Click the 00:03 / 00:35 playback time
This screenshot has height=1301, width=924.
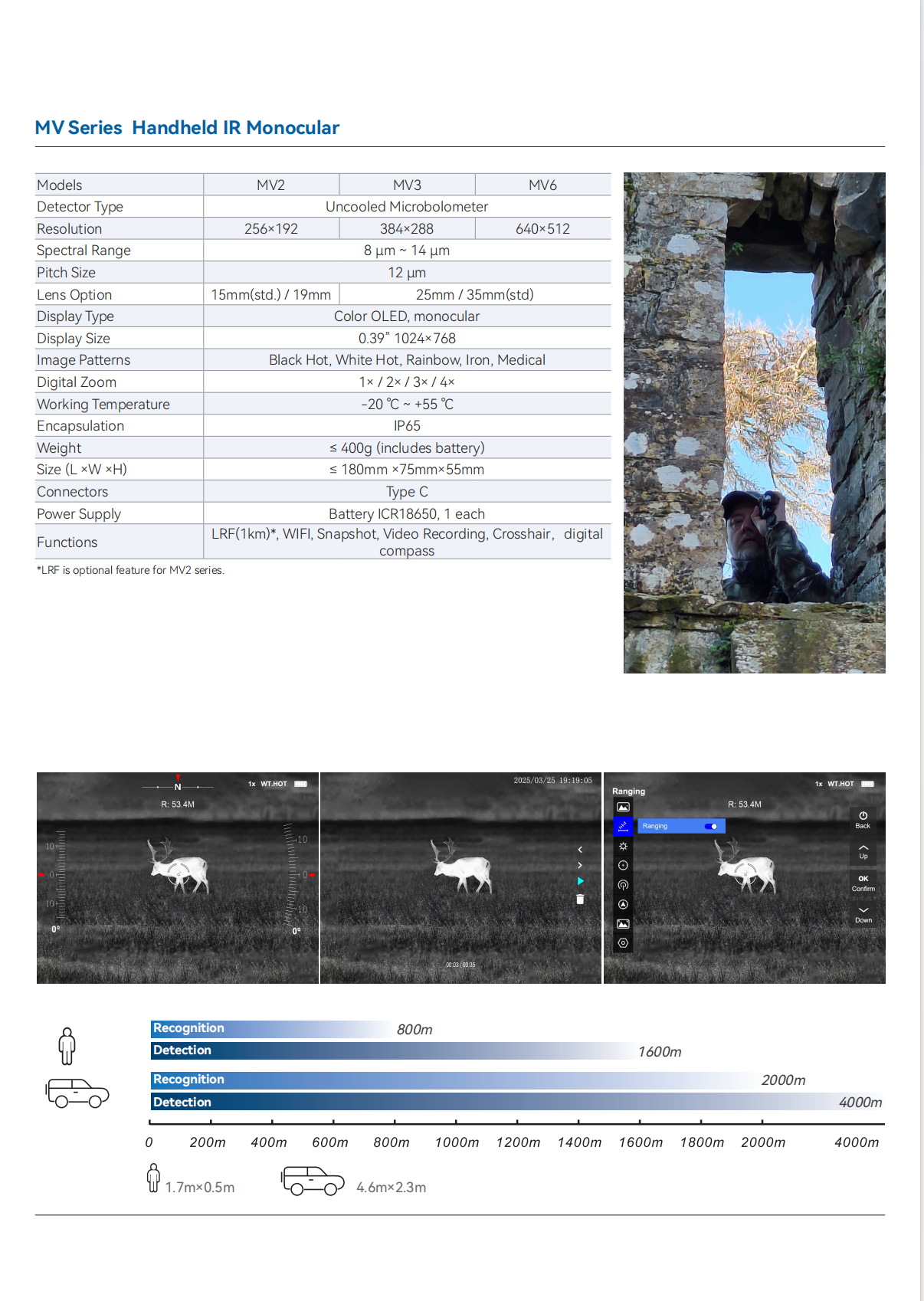[460, 965]
